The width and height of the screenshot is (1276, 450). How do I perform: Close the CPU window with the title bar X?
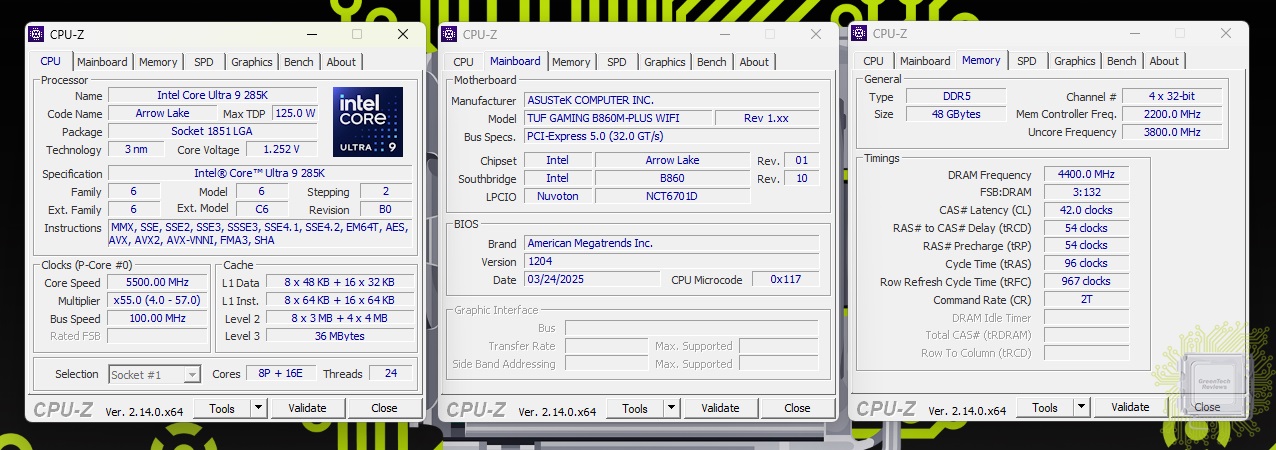402,34
